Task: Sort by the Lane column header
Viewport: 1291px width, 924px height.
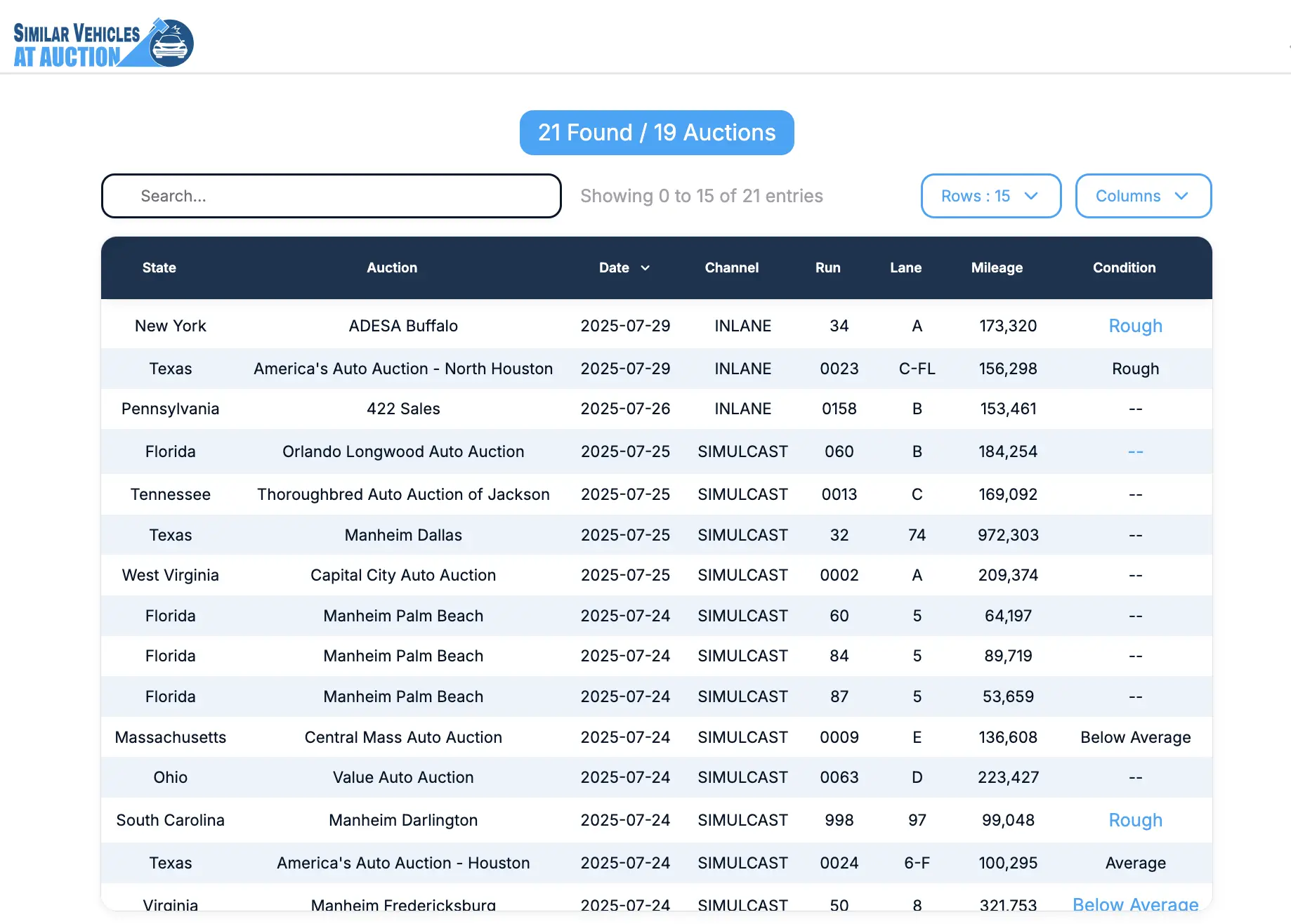Action: [x=905, y=268]
